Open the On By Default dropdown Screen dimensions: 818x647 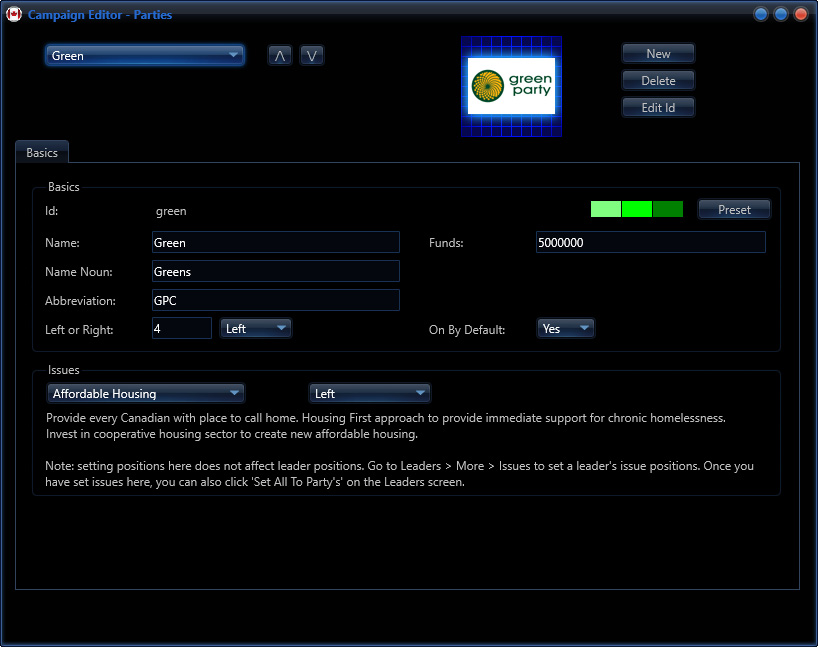(566, 328)
